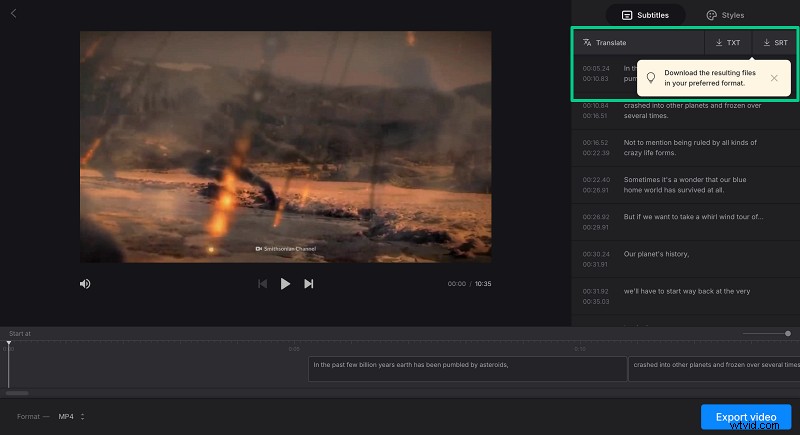Mute the video with speaker icon
The width and height of the screenshot is (800, 435).
click(85, 284)
